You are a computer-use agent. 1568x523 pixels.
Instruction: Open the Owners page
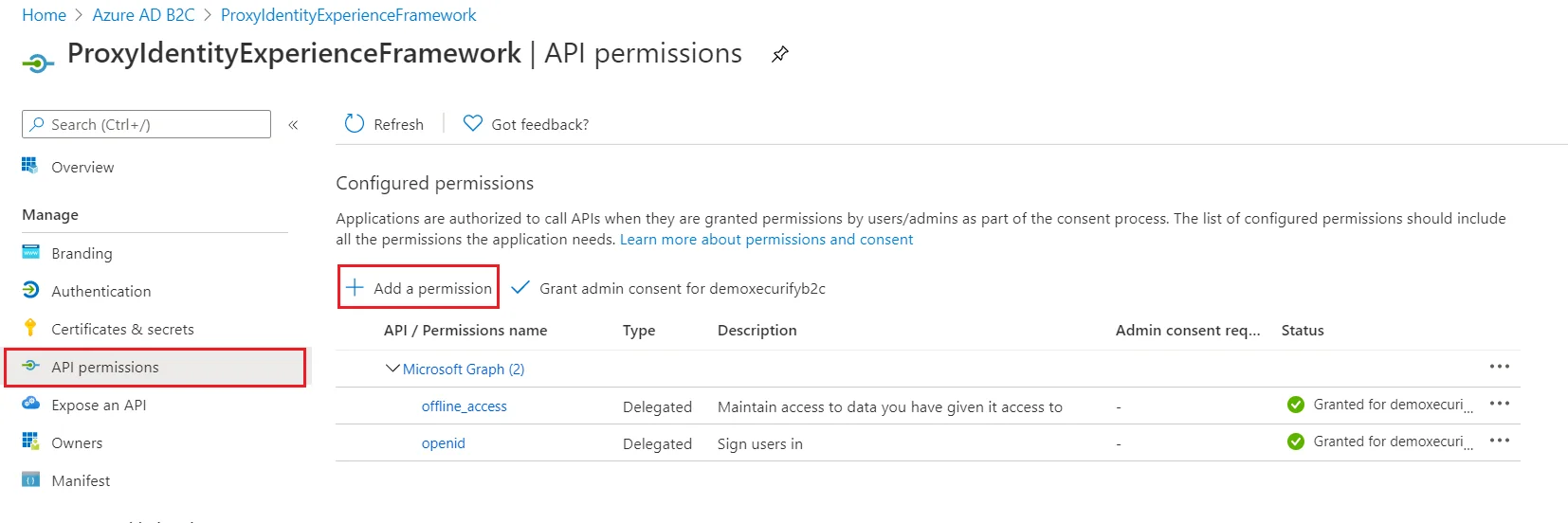77,442
